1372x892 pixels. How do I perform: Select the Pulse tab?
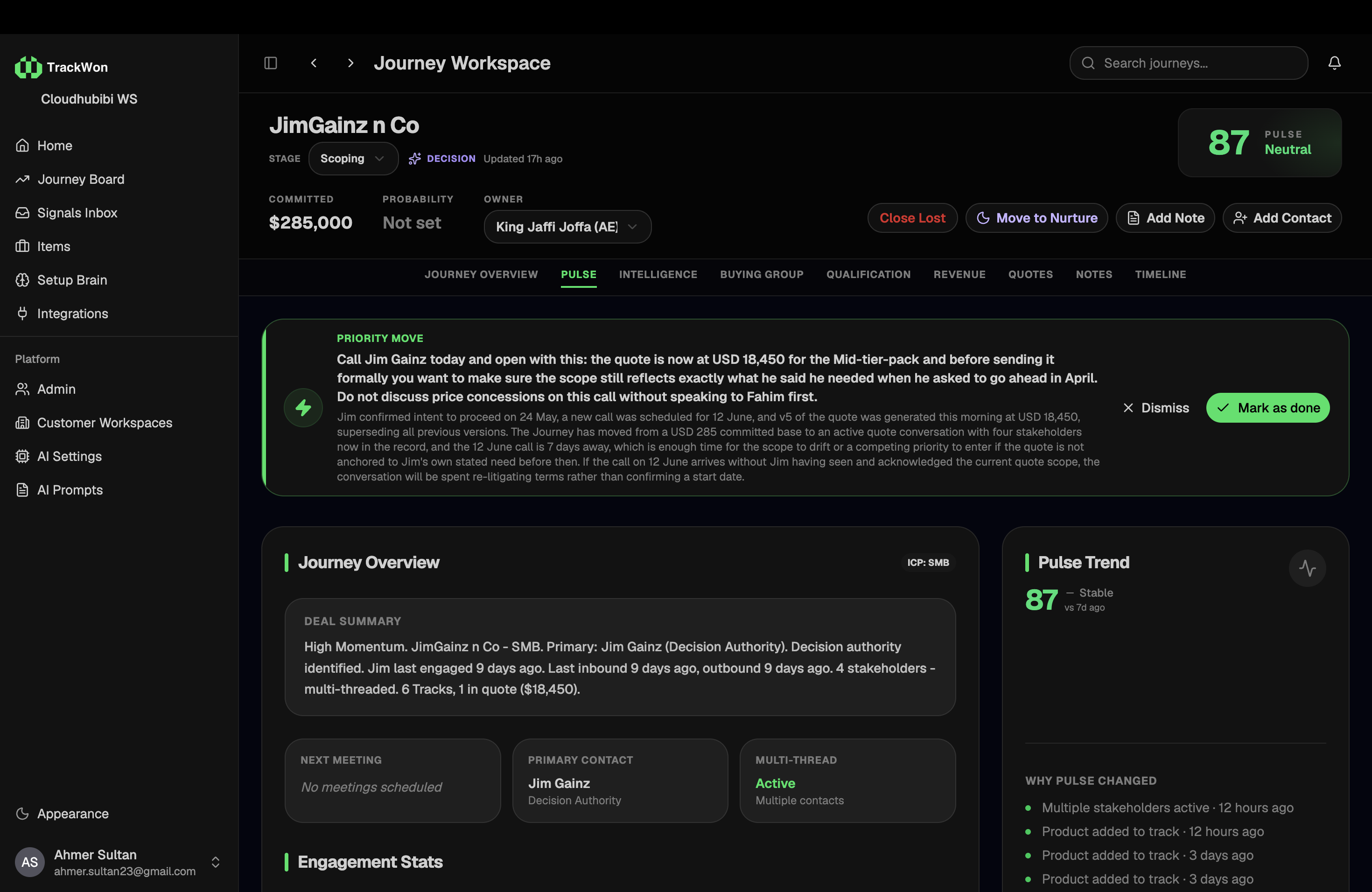tap(578, 274)
